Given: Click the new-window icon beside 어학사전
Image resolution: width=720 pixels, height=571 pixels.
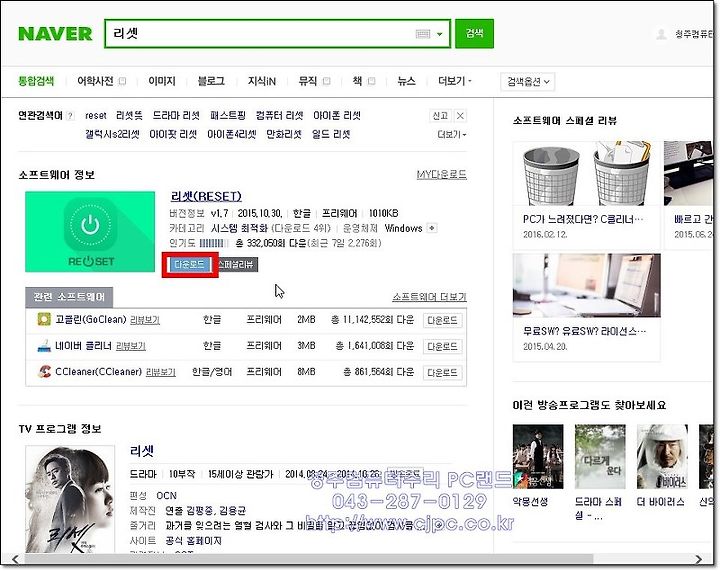Looking at the screenshot, I should [x=122, y=81].
